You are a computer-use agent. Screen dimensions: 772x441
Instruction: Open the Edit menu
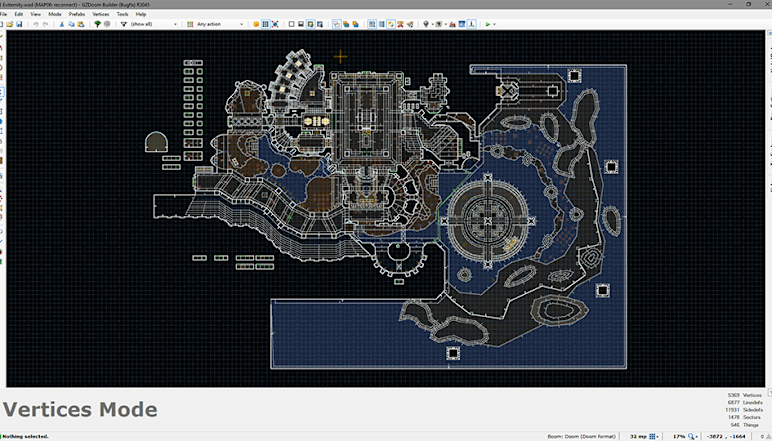19,14
